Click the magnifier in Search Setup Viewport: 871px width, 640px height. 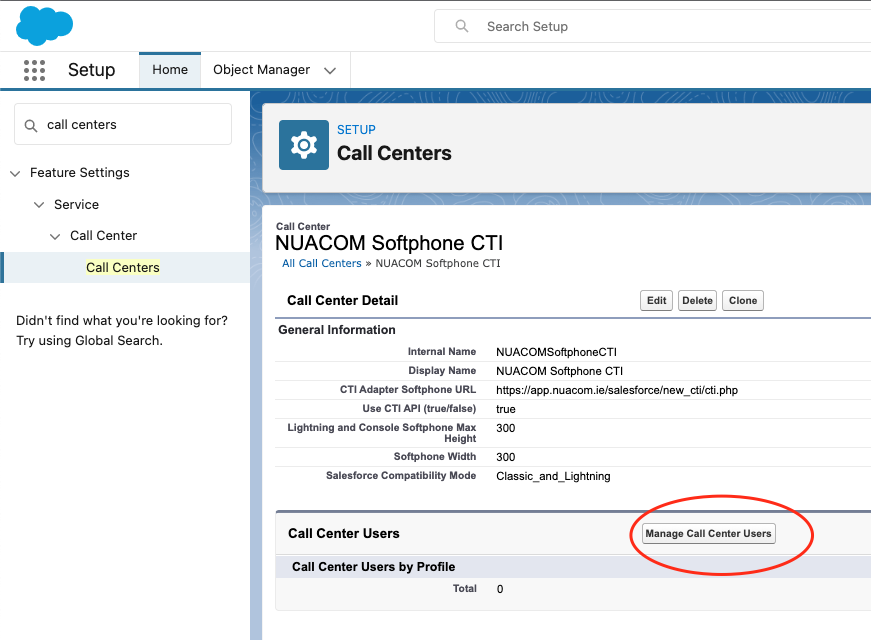click(x=462, y=26)
